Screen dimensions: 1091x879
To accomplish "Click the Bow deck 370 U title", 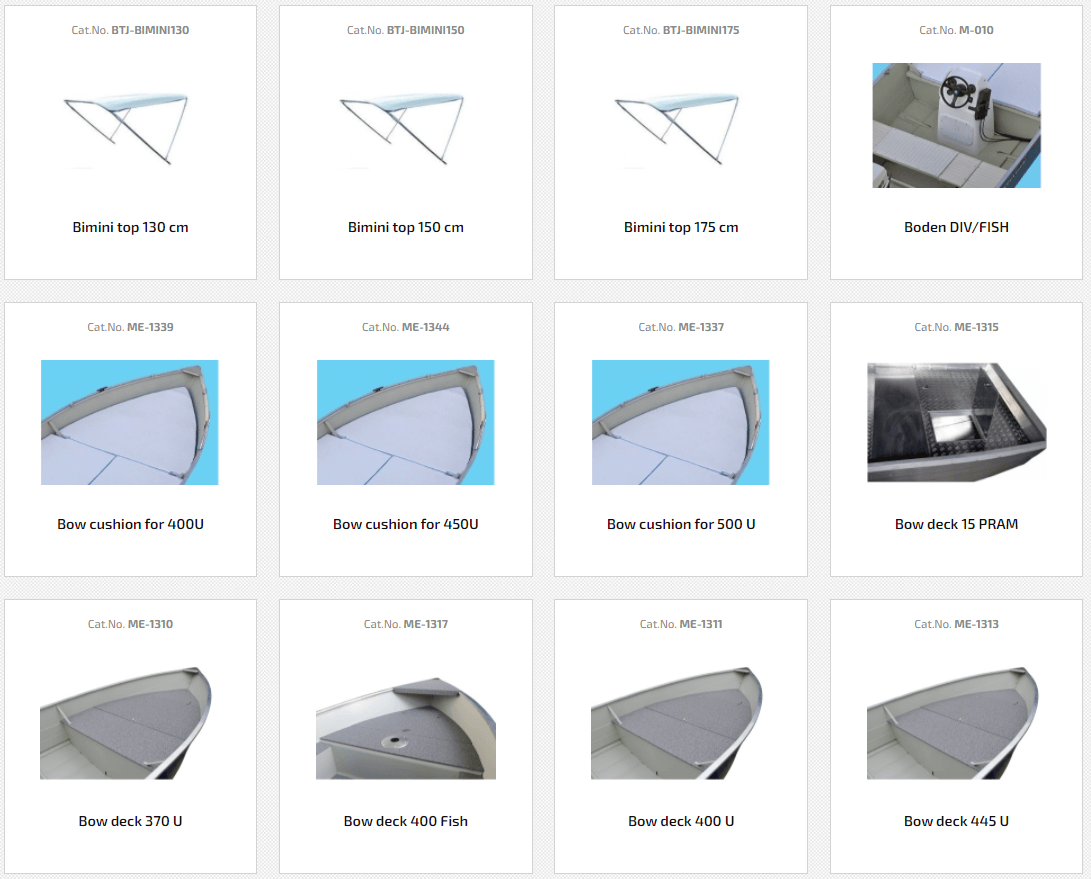I will 130,821.
